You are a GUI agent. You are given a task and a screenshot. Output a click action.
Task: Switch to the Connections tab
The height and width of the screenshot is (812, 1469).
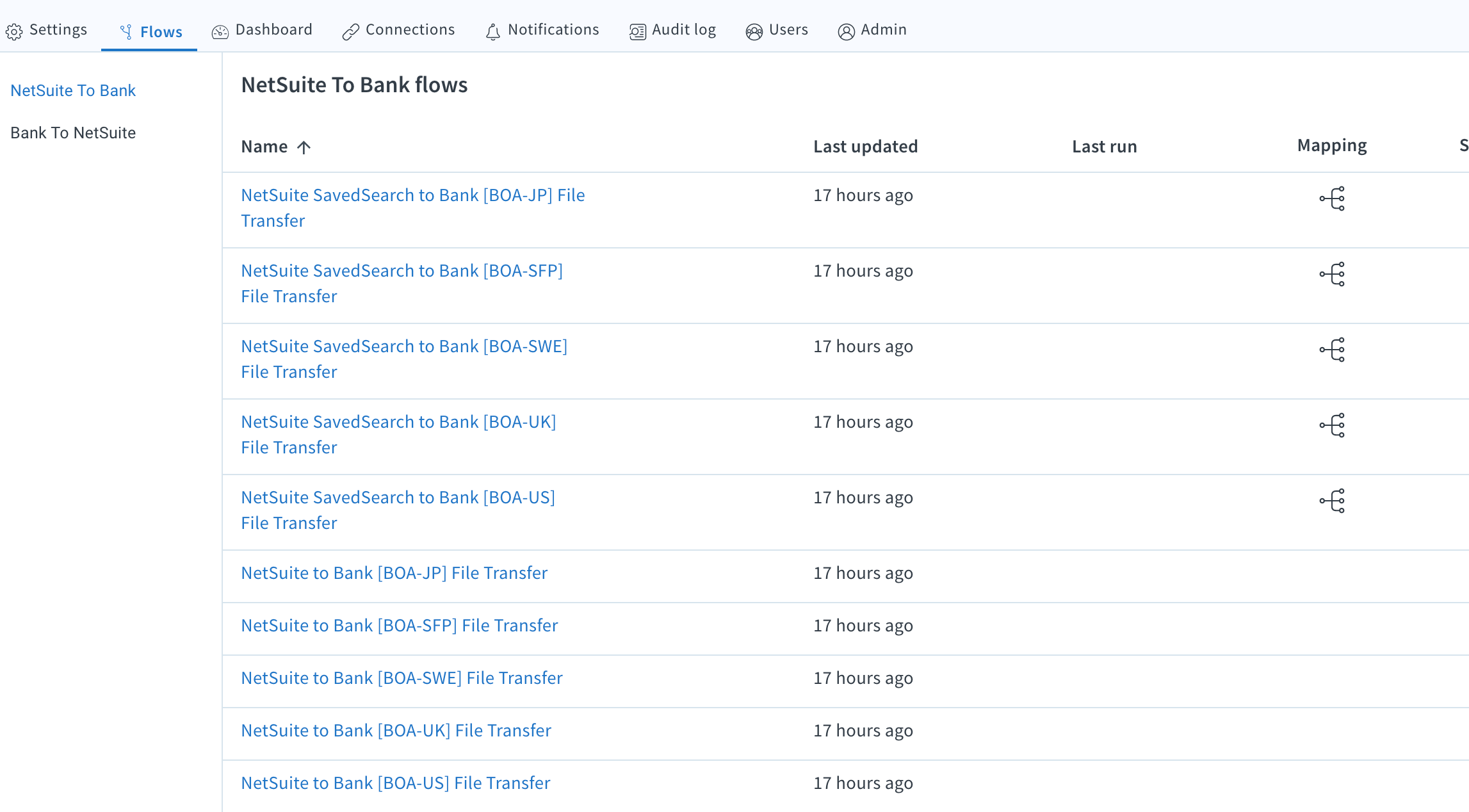(x=398, y=30)
